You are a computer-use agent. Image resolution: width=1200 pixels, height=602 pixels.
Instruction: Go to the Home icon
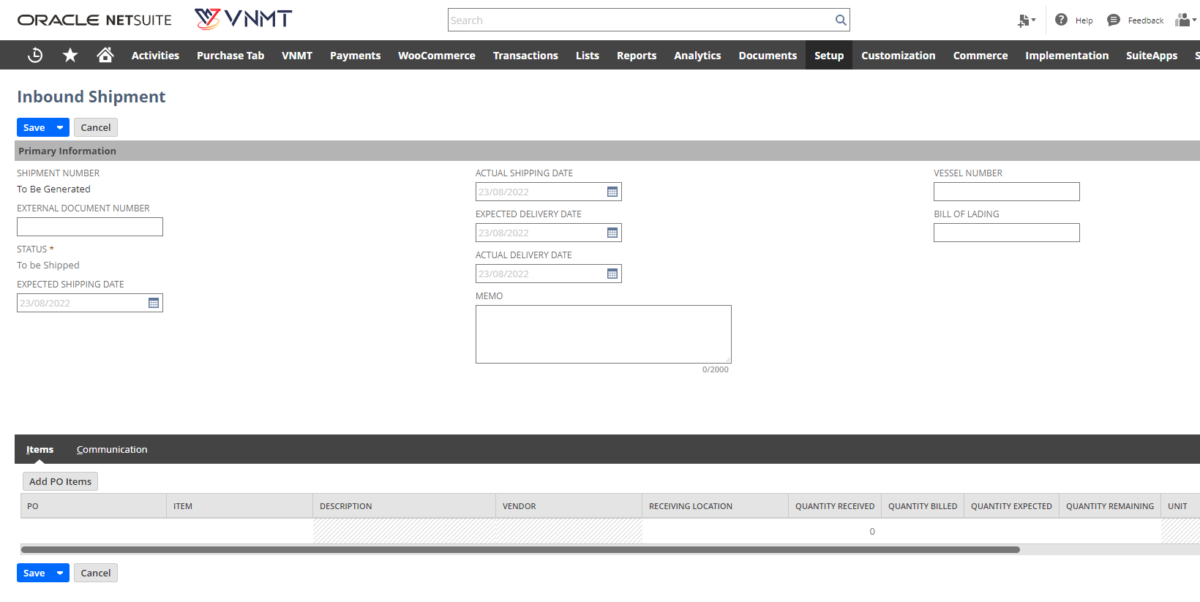(x=104, y=55)
